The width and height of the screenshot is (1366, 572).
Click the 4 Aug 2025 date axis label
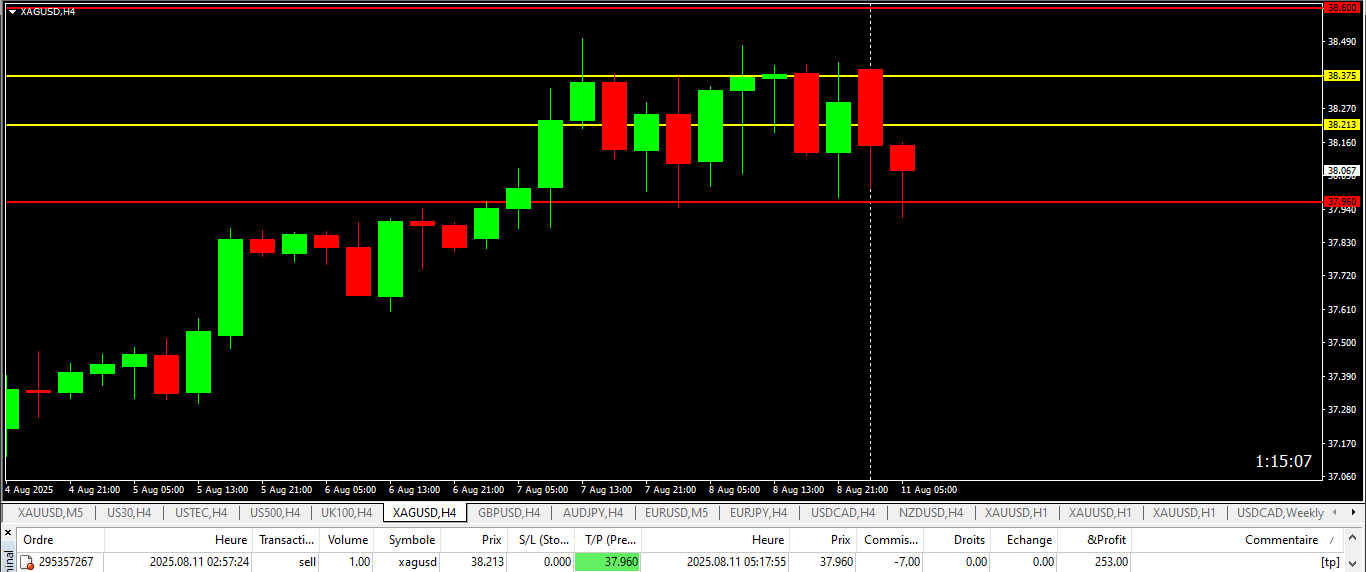[x=29, y=490]
